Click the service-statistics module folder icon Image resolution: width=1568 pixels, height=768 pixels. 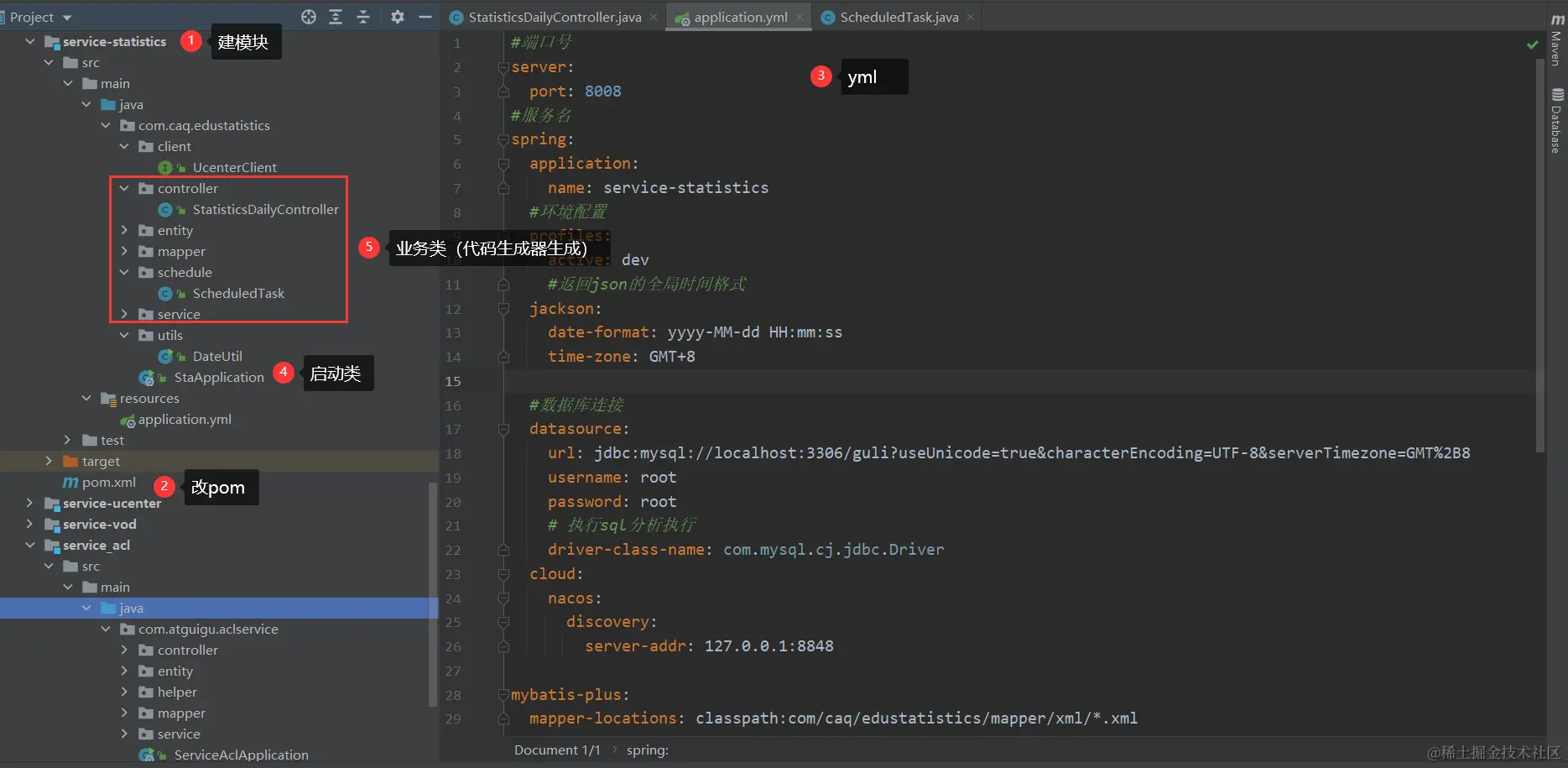click(52, 42)
